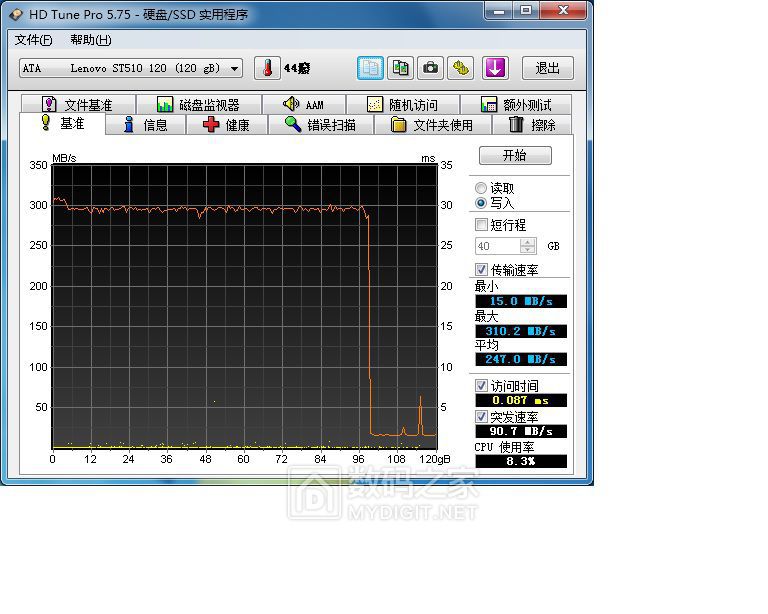This screenshot has width=768, height=614.
Task: Click the copy screenshot to clipboard icon
Action: [x=400, y=68]
